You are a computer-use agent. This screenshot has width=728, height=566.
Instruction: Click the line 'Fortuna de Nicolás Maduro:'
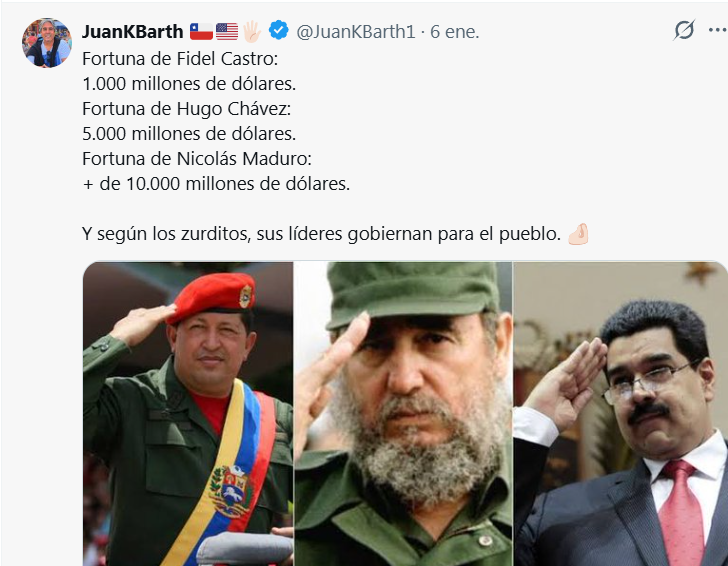[x=197, y=159]
